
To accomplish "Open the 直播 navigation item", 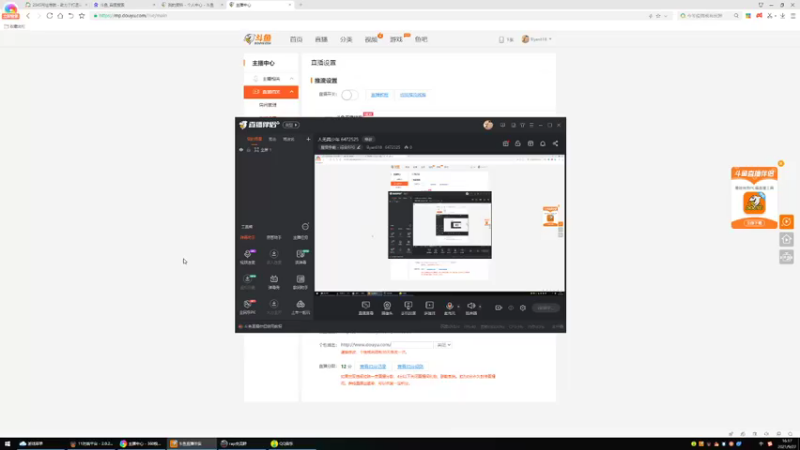I will pos(321,39).
